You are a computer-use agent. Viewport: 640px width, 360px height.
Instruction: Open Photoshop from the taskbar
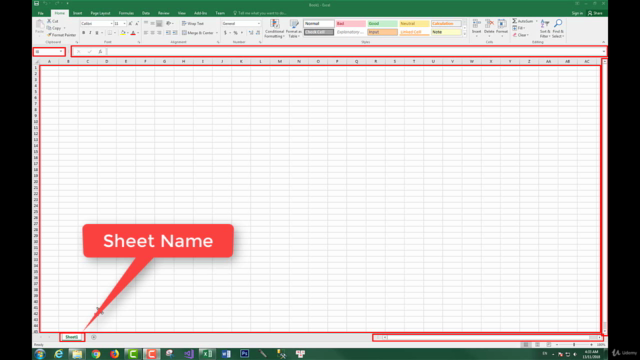244,353
